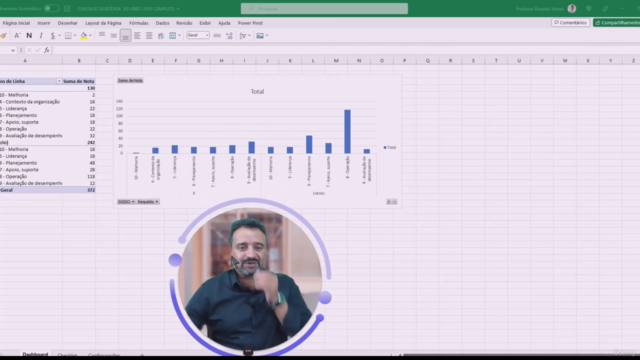Screen dimensions: 640x360
Task: Open the Dados tab
Action: coord(162,23)
